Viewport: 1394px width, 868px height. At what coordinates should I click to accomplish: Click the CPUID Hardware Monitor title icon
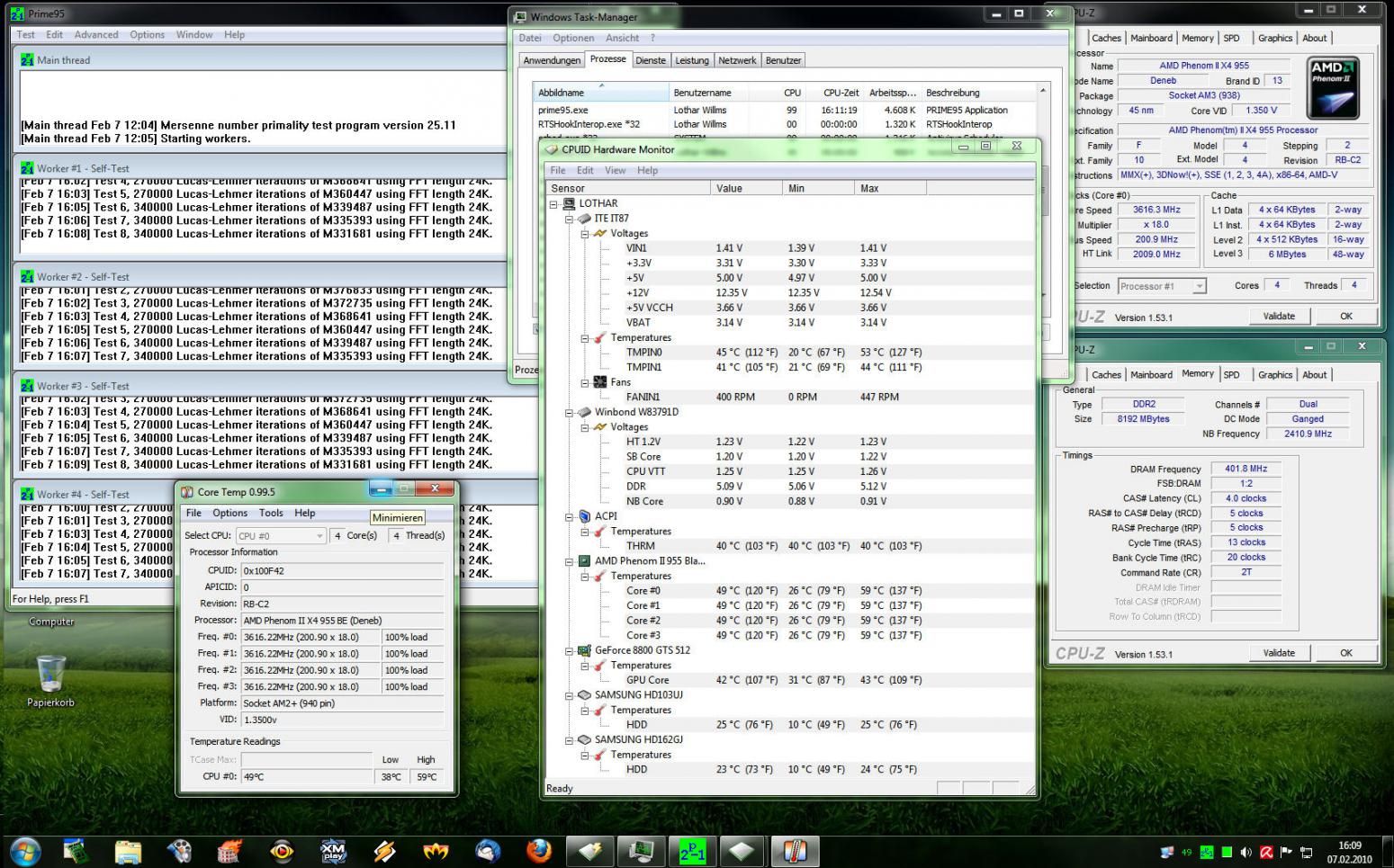coord(552,149)
